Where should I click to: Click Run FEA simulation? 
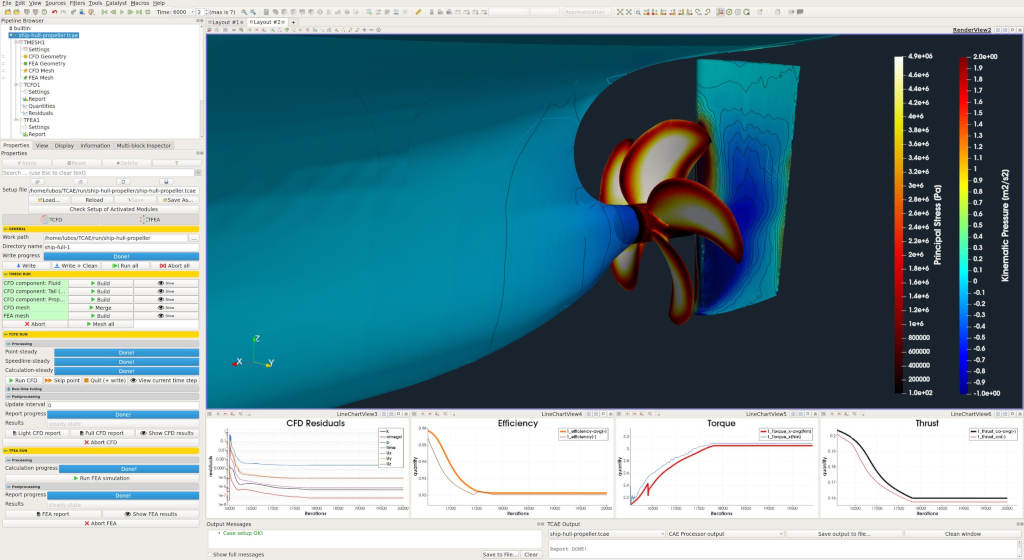pos(101,478)
